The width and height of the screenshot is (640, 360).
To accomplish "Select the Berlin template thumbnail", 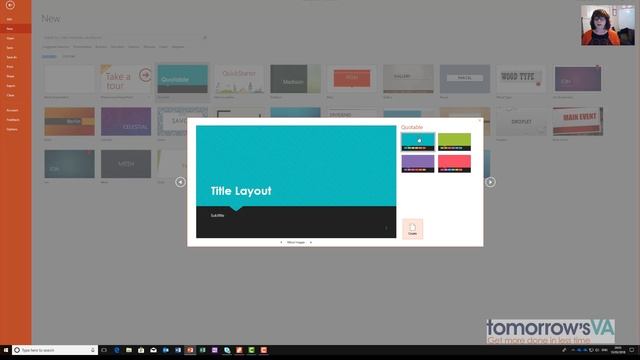I will (69, 122).
